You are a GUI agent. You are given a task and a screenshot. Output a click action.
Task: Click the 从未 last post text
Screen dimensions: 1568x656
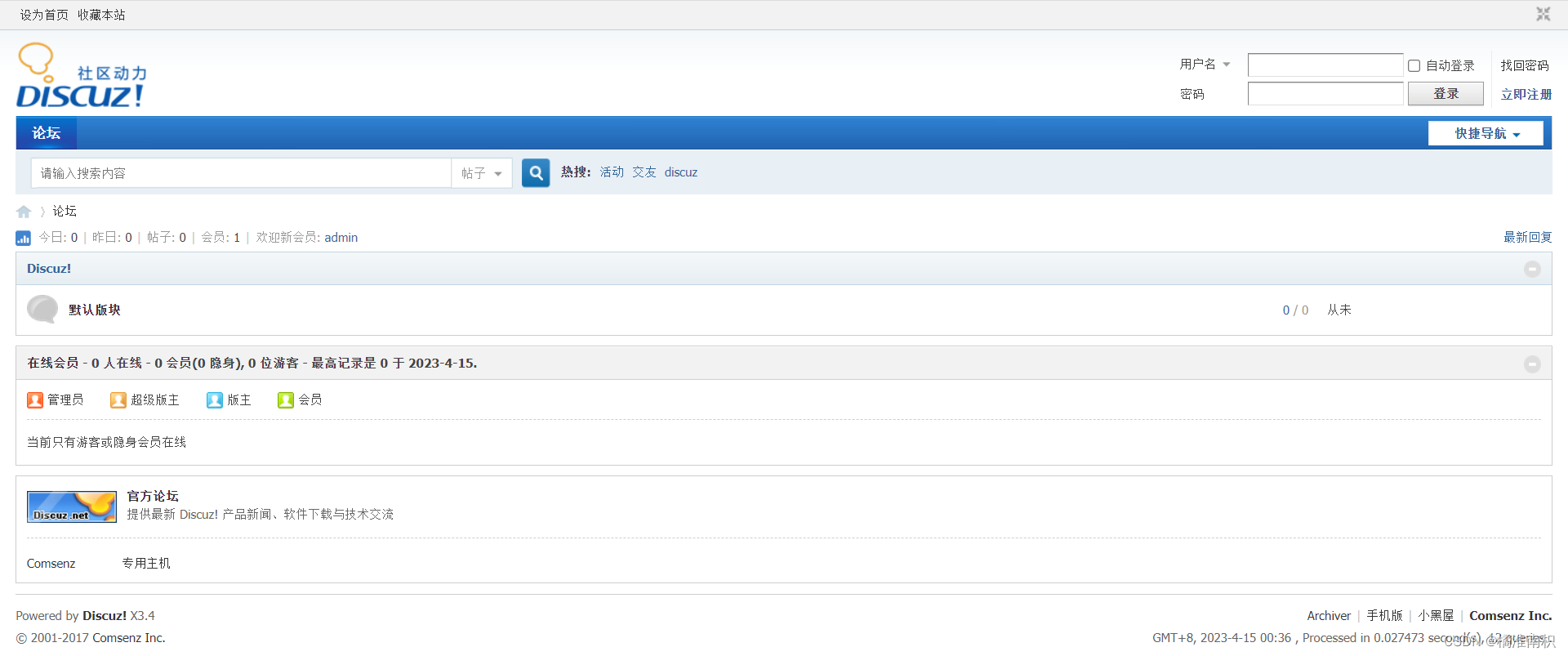[x=1339, y=310]
